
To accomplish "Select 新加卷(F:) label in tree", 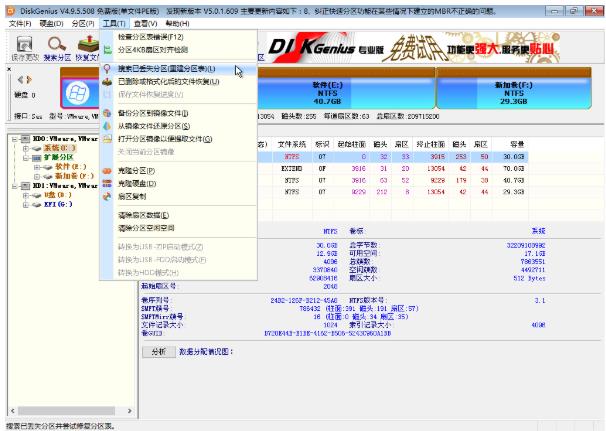I will point(74,176).
